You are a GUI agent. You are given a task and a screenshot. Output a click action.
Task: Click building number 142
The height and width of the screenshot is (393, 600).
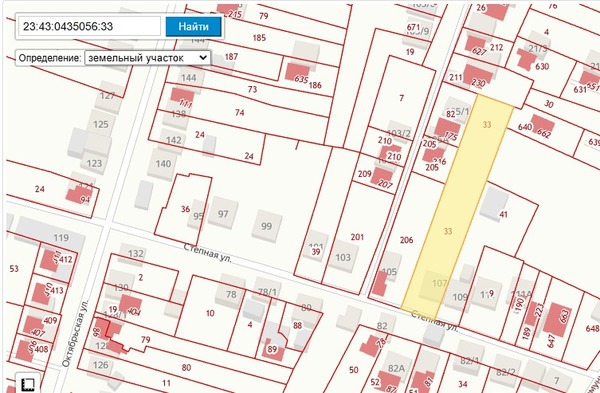[173, 140]
